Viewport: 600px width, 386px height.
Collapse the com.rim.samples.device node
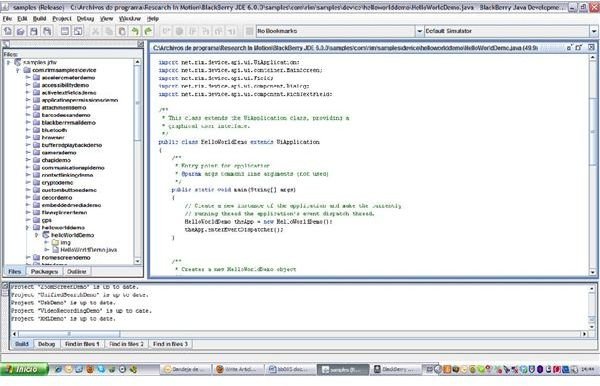click(18, 70)
